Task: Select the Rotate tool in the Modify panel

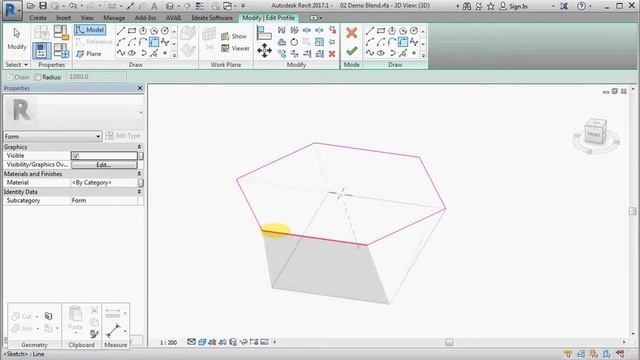Action: 294,42
